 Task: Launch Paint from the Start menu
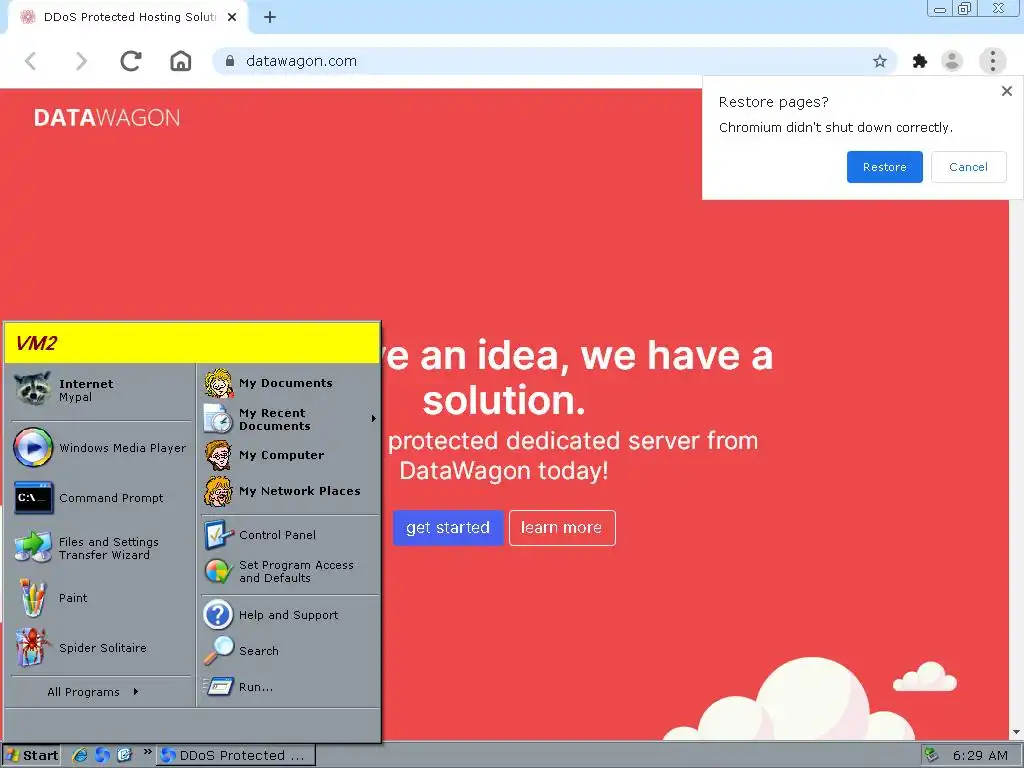click(101, 598)
